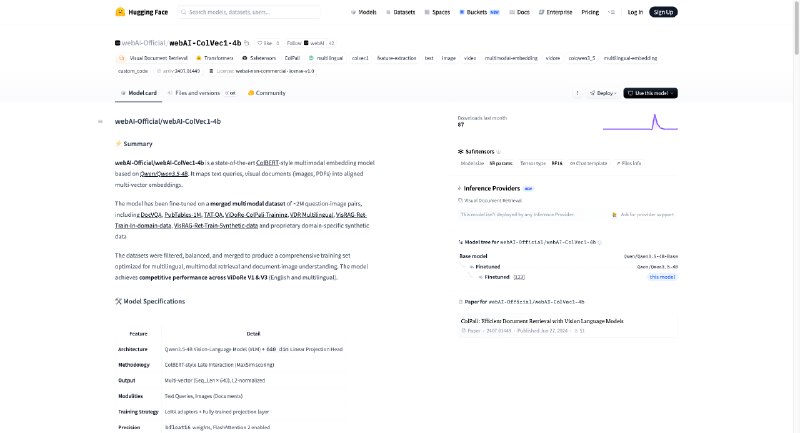Open the three-dot more options menu
Image resolution: width=800 pixels, height=433 pixels.
tap(578, 93)
